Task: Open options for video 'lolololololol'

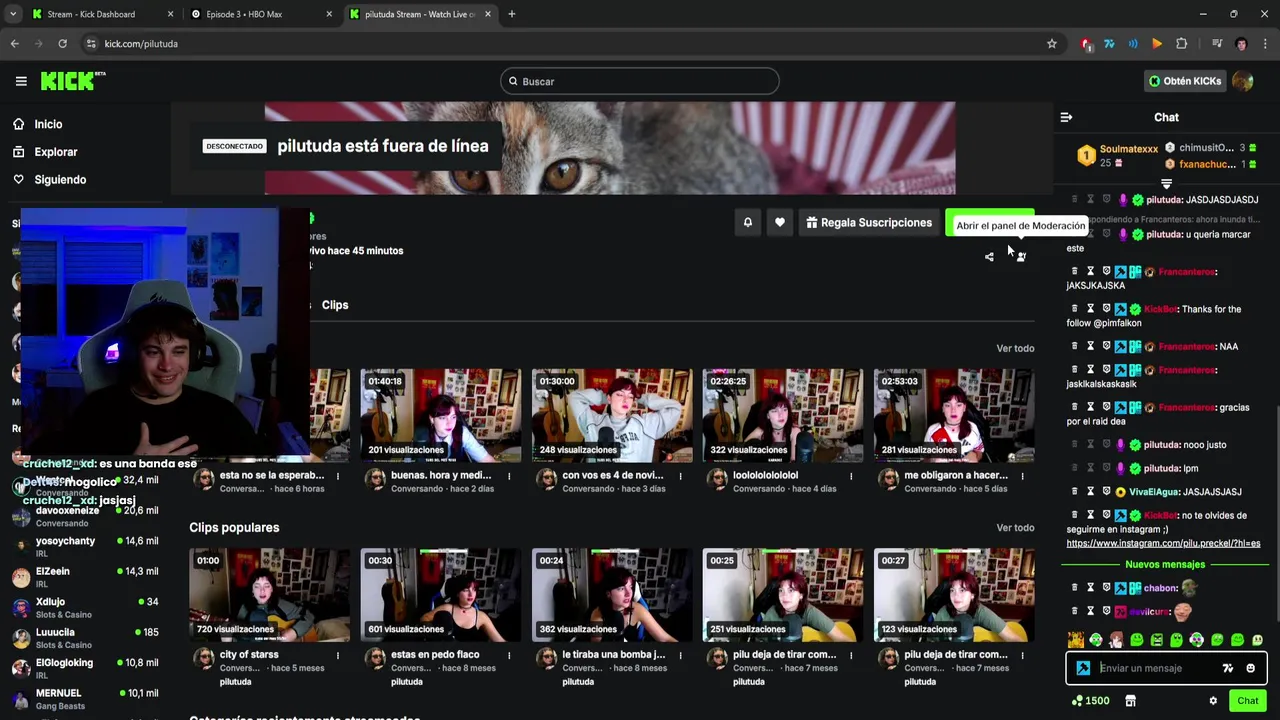Action: pyautogui.click(x=851, y=476)
